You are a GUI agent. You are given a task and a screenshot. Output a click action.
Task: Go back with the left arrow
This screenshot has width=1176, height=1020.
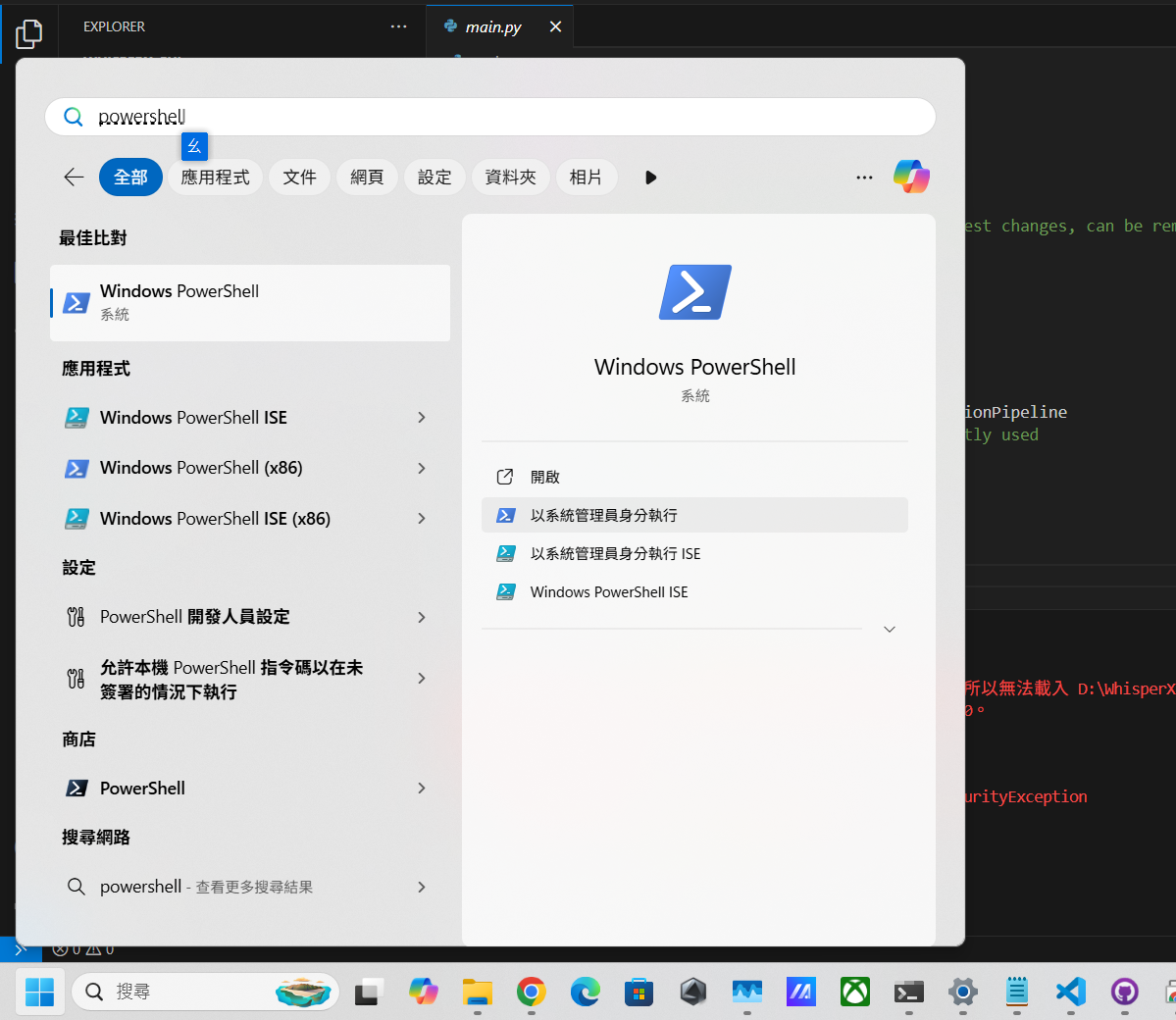coord(74,177)
